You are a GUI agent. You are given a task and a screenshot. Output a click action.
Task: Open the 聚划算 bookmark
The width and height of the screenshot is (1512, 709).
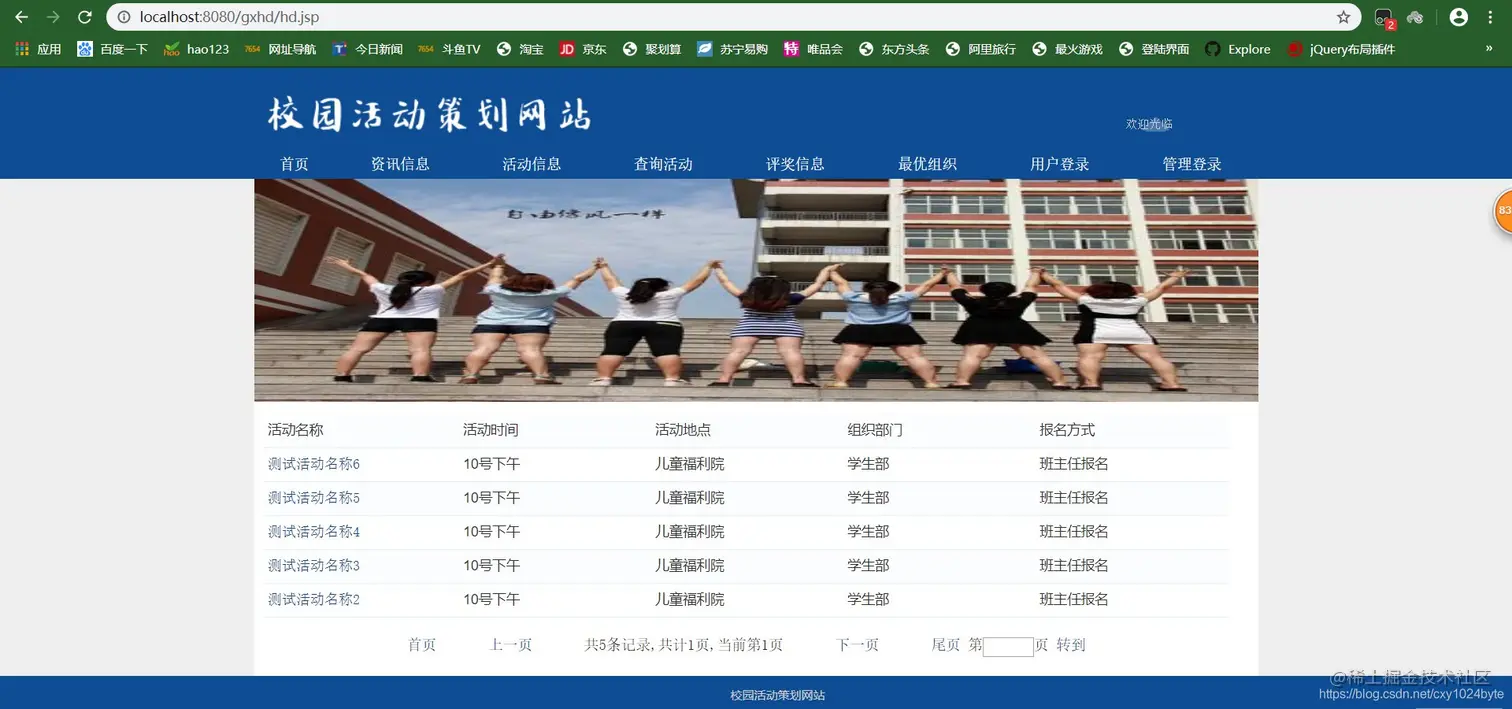(651, 48)
